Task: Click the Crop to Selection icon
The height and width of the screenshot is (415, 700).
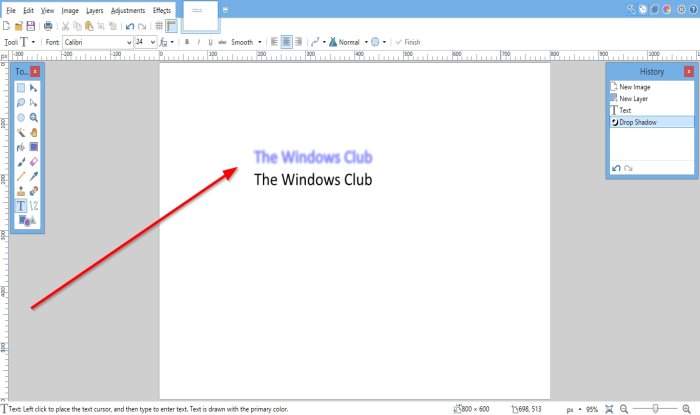Action: [101, 26]
